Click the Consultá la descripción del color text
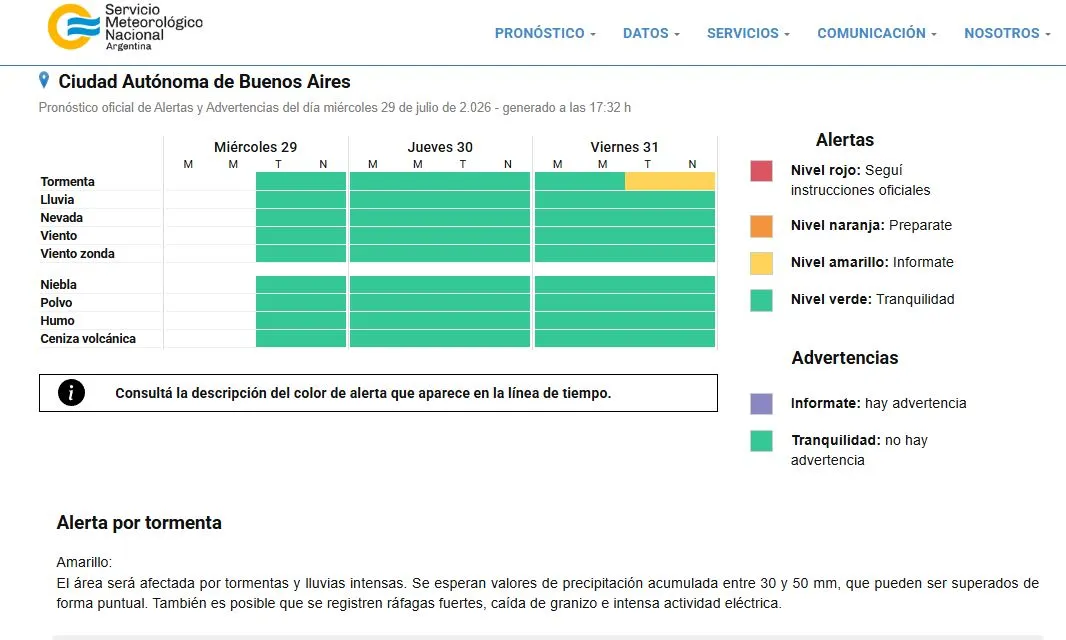Viewport: 1066px width, 640px height. point(363,393)
